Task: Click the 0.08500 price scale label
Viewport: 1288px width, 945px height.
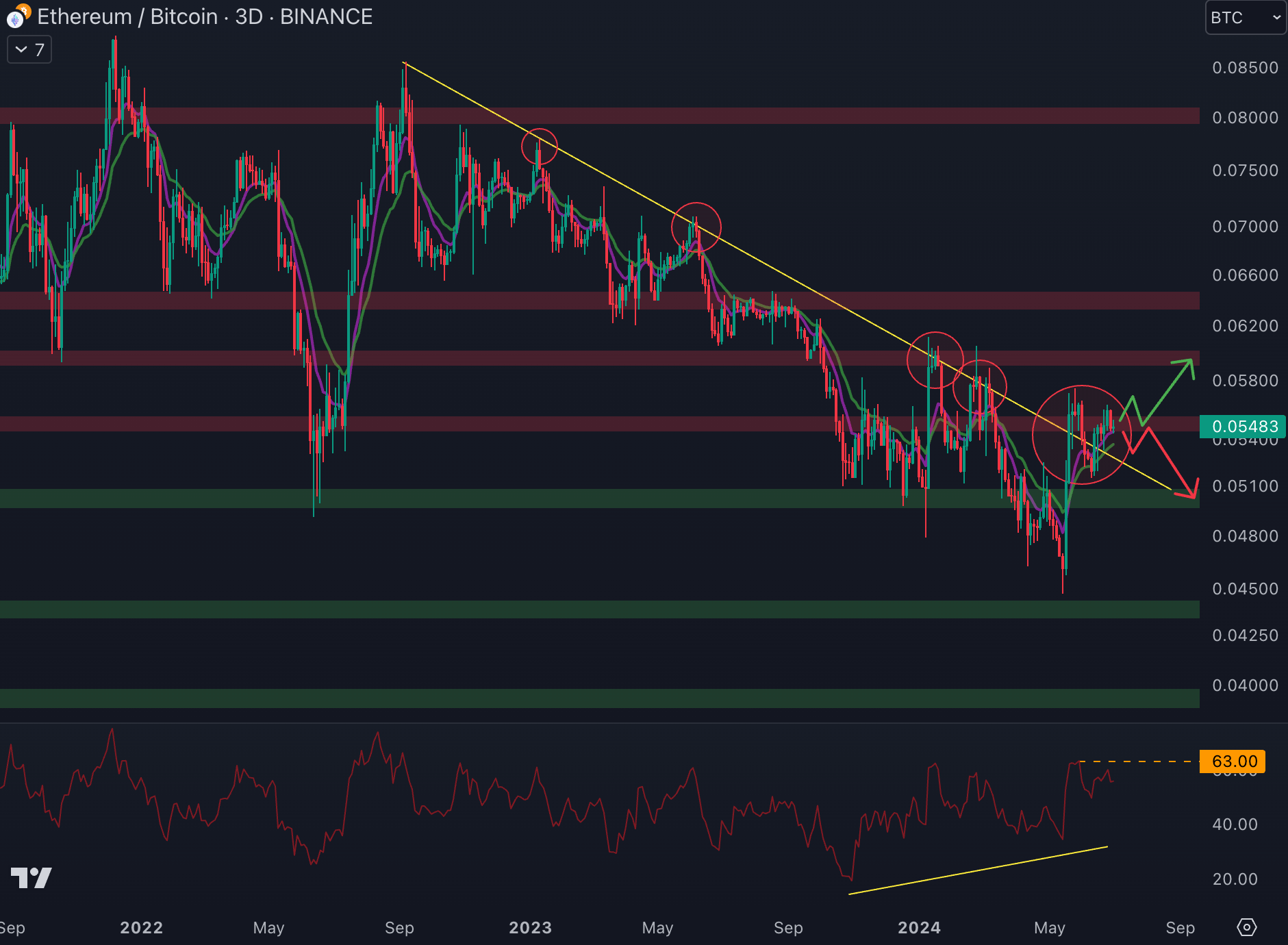Action: 1245,68
